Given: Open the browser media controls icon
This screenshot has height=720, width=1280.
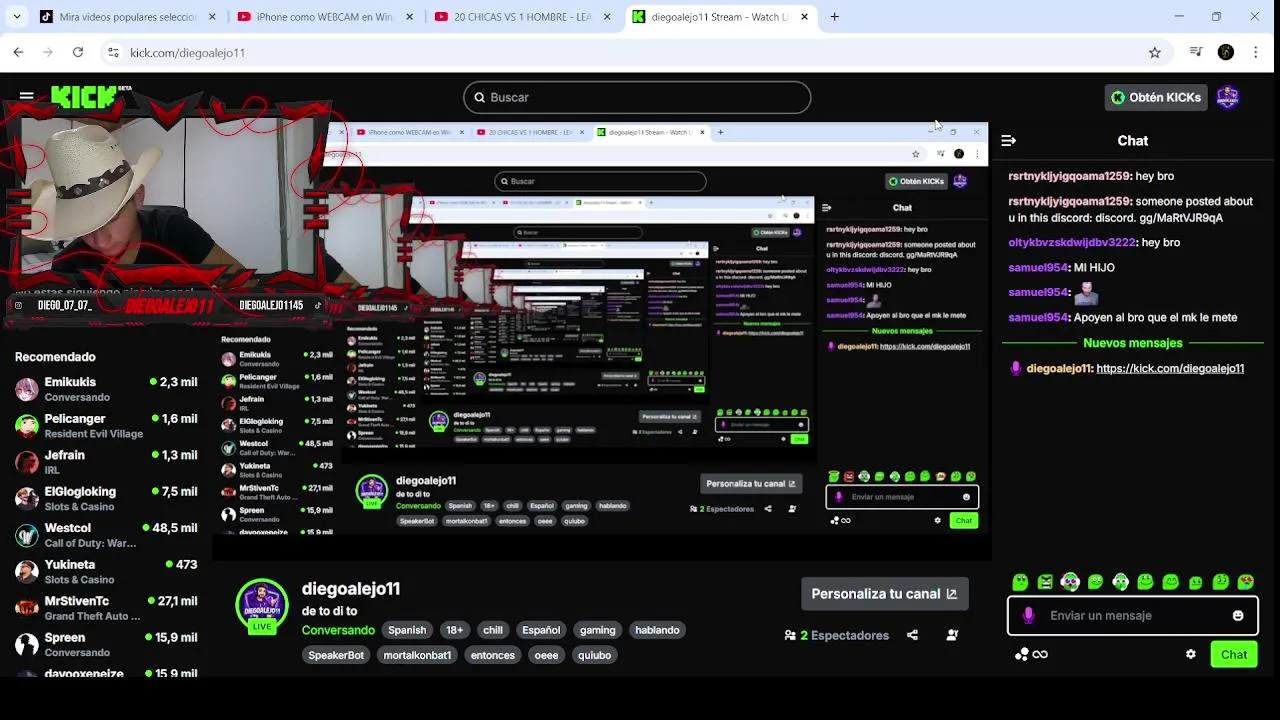Looking at the screenshot, I should point(1196,52).
